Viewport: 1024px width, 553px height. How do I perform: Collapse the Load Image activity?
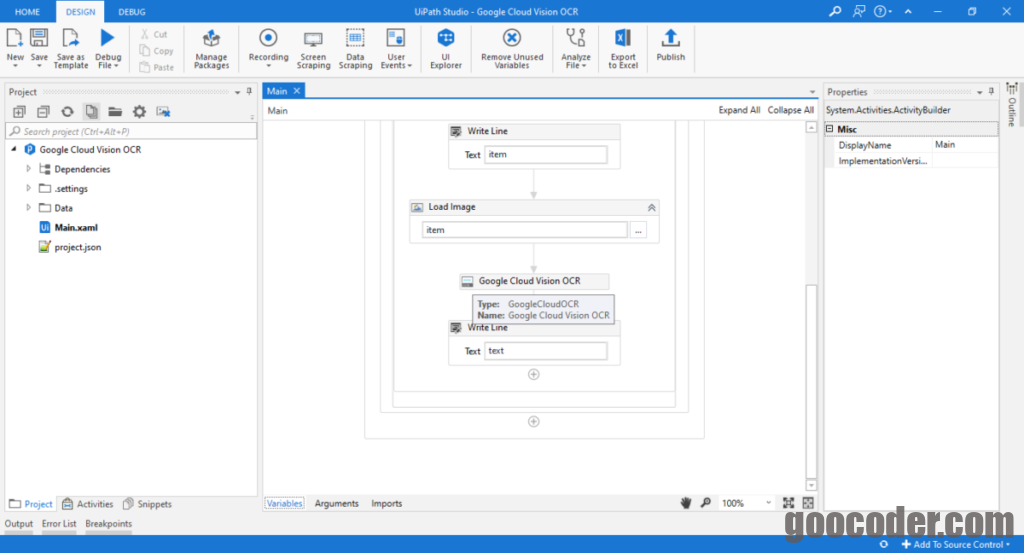click(651, 207)
